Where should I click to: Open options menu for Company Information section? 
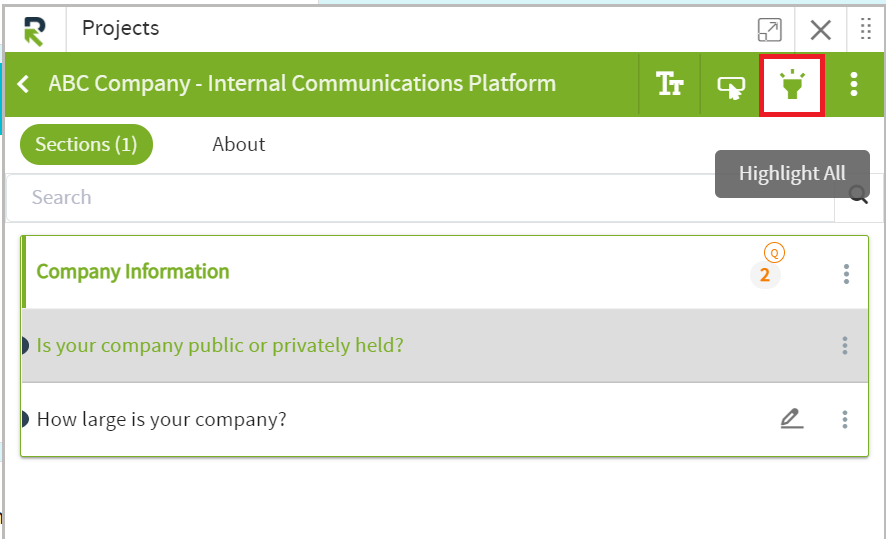846,274
